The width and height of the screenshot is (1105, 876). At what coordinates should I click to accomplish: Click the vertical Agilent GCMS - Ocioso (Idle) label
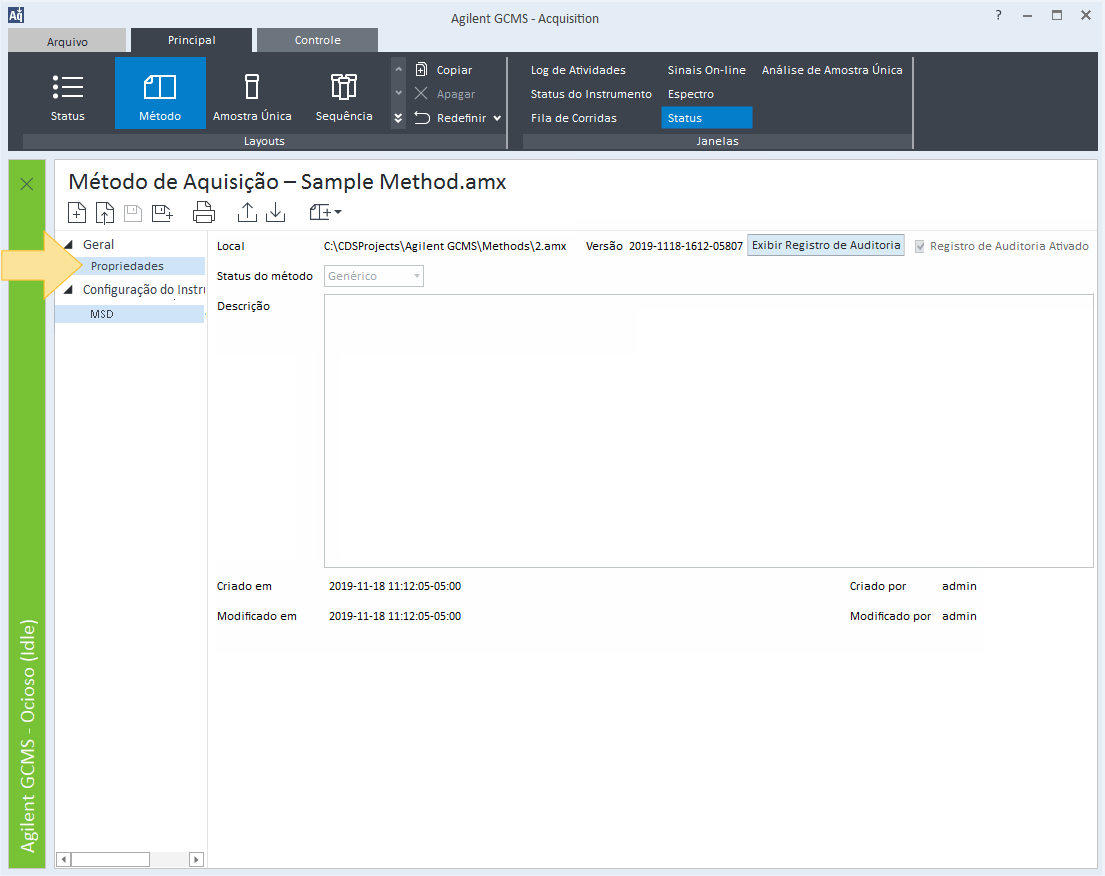[27, 736]
